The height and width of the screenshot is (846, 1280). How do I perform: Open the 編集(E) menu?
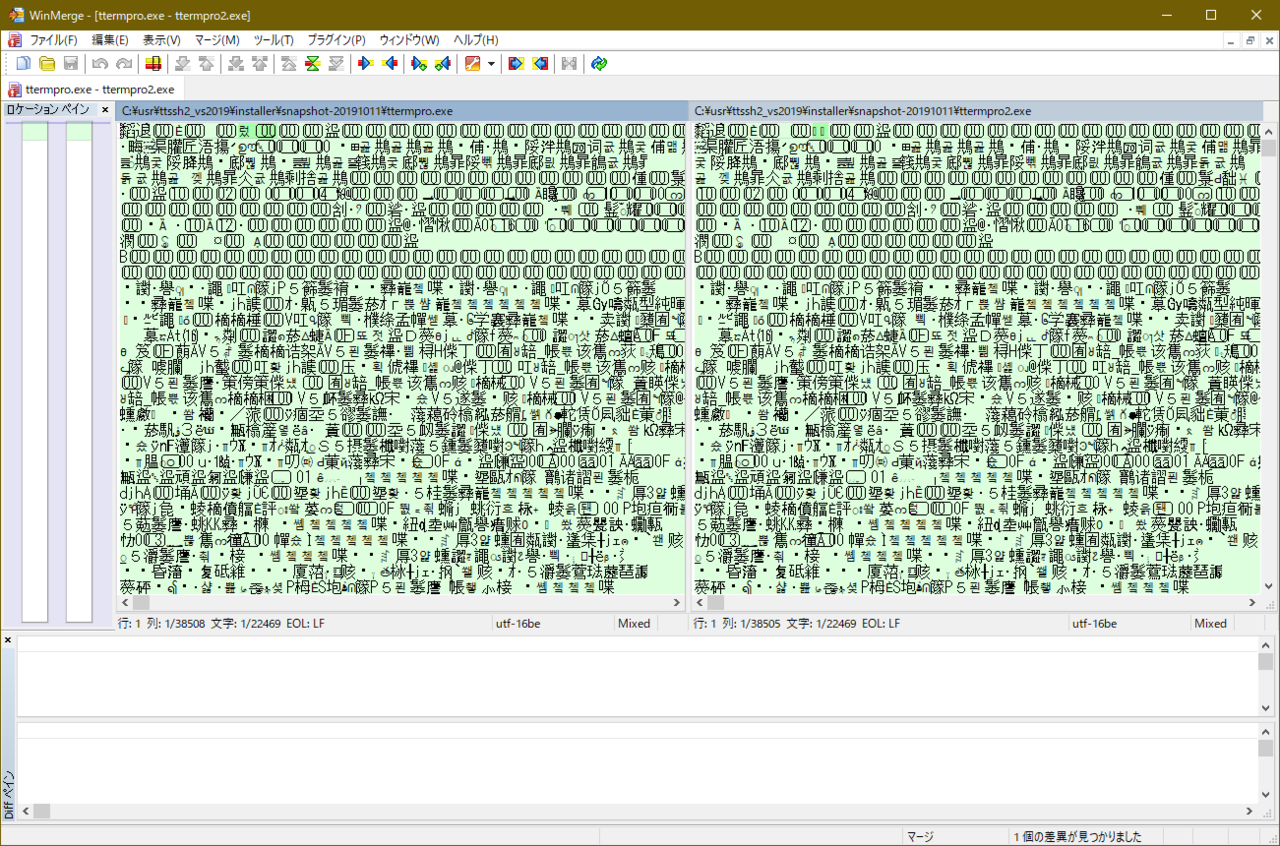pyautogui.click(x=110, y=40)
